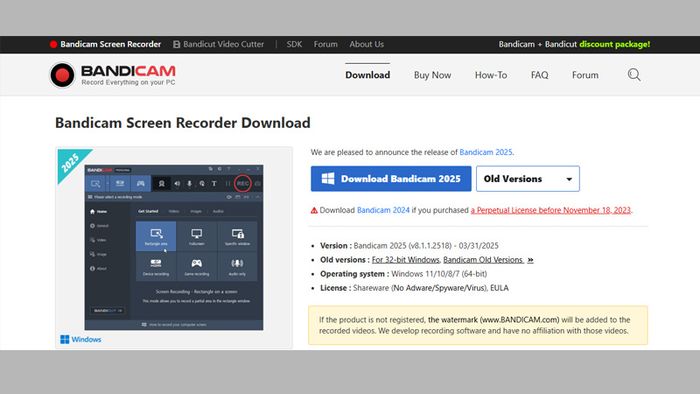Open the site search magnifier icon
Image resolution: width=700 pixels, height=394 pixels.
(x=634, y=75)
